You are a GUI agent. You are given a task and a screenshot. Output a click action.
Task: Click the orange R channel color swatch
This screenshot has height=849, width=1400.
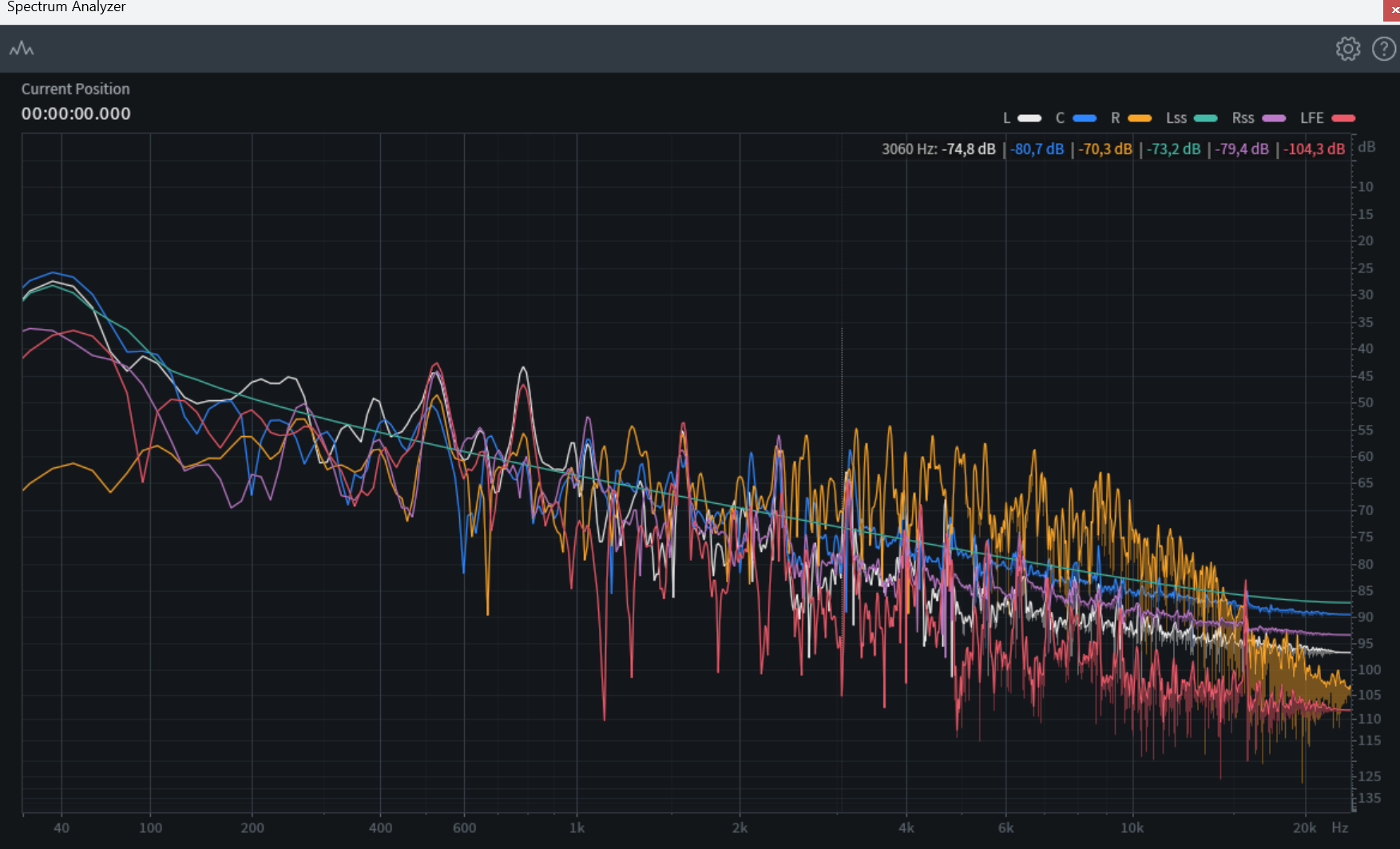[1140, 118]
